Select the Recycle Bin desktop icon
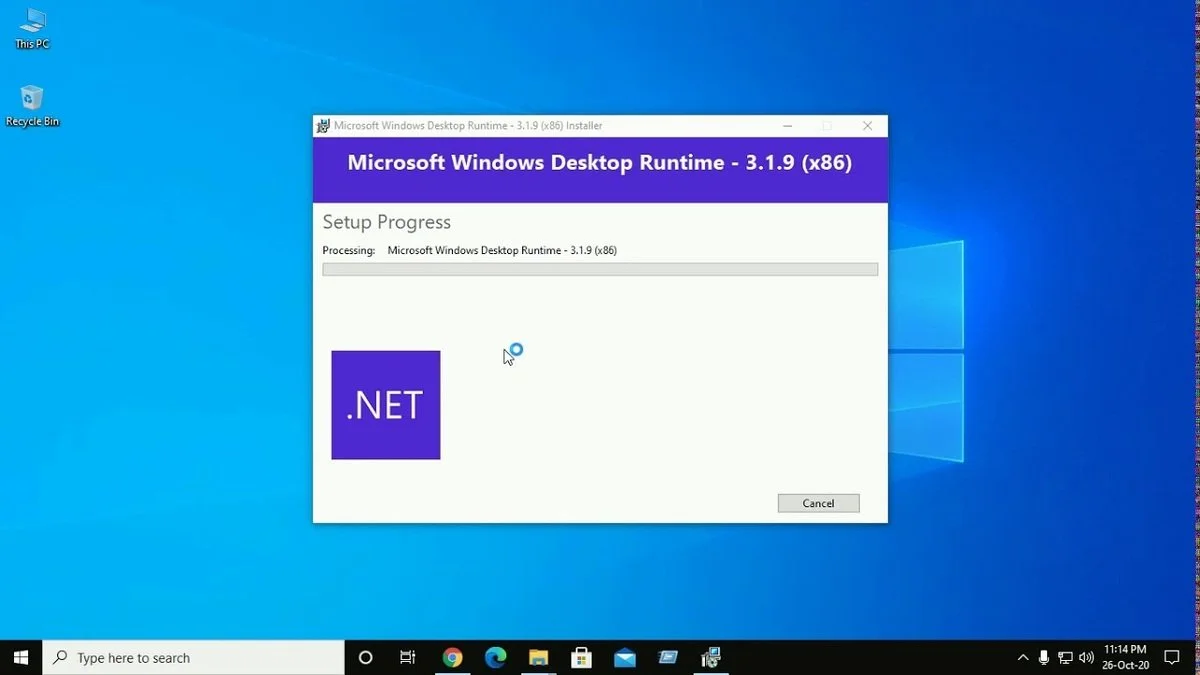Viewport: 1200px width, 675px height. point(32,105)
